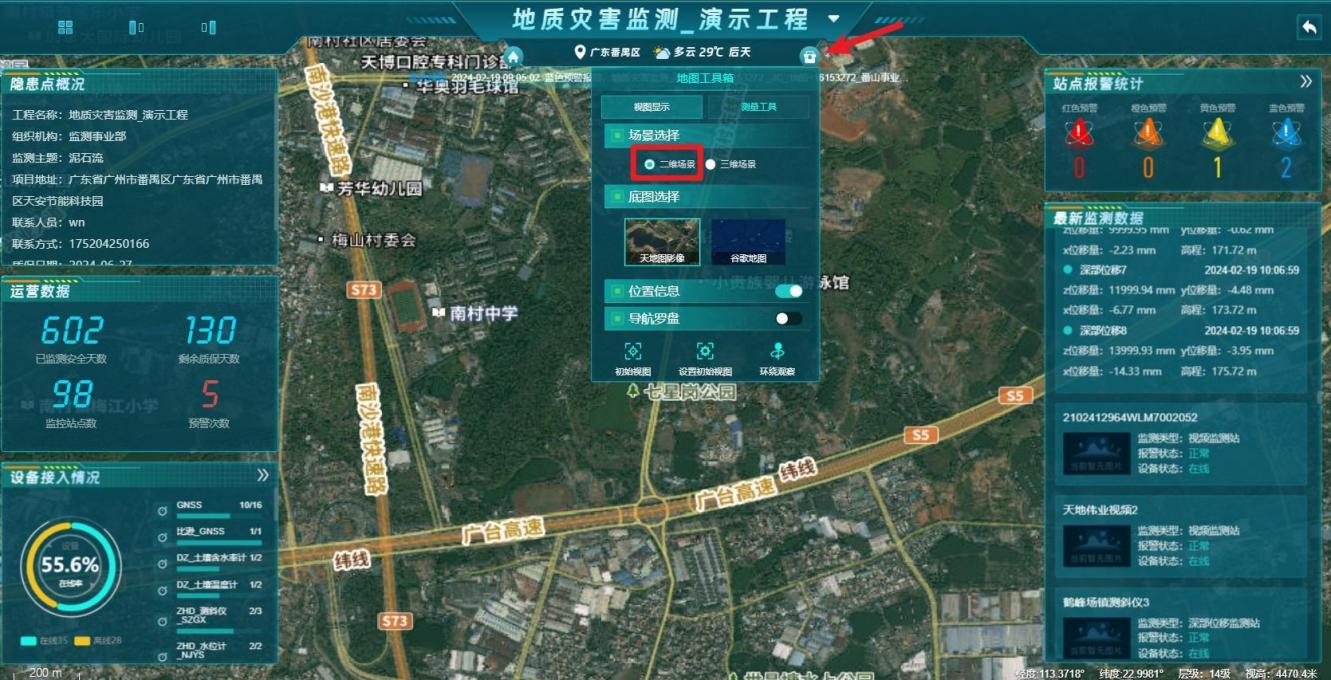Click the home icon above the map
The image size is (1331, 680).
513,56
